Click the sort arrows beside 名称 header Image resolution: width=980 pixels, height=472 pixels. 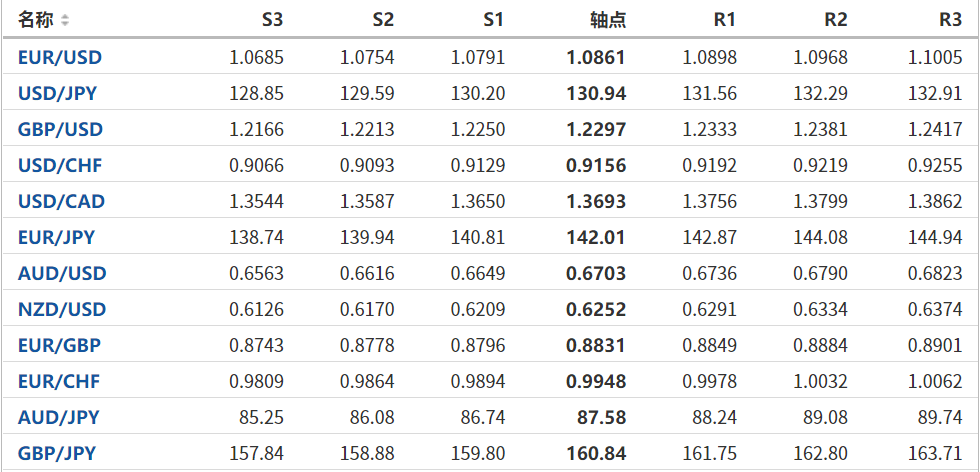click(65, 20)
